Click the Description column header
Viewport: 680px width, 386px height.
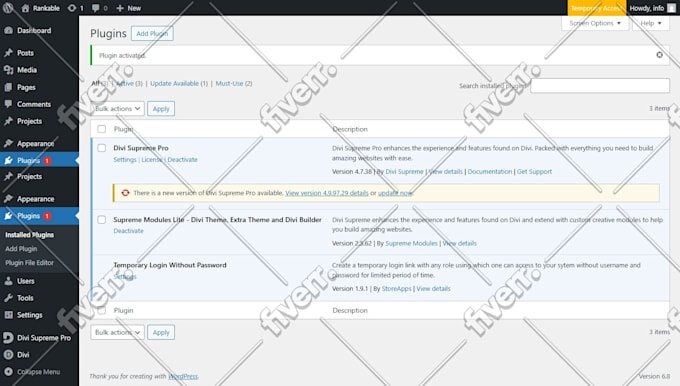pos(350,129)
